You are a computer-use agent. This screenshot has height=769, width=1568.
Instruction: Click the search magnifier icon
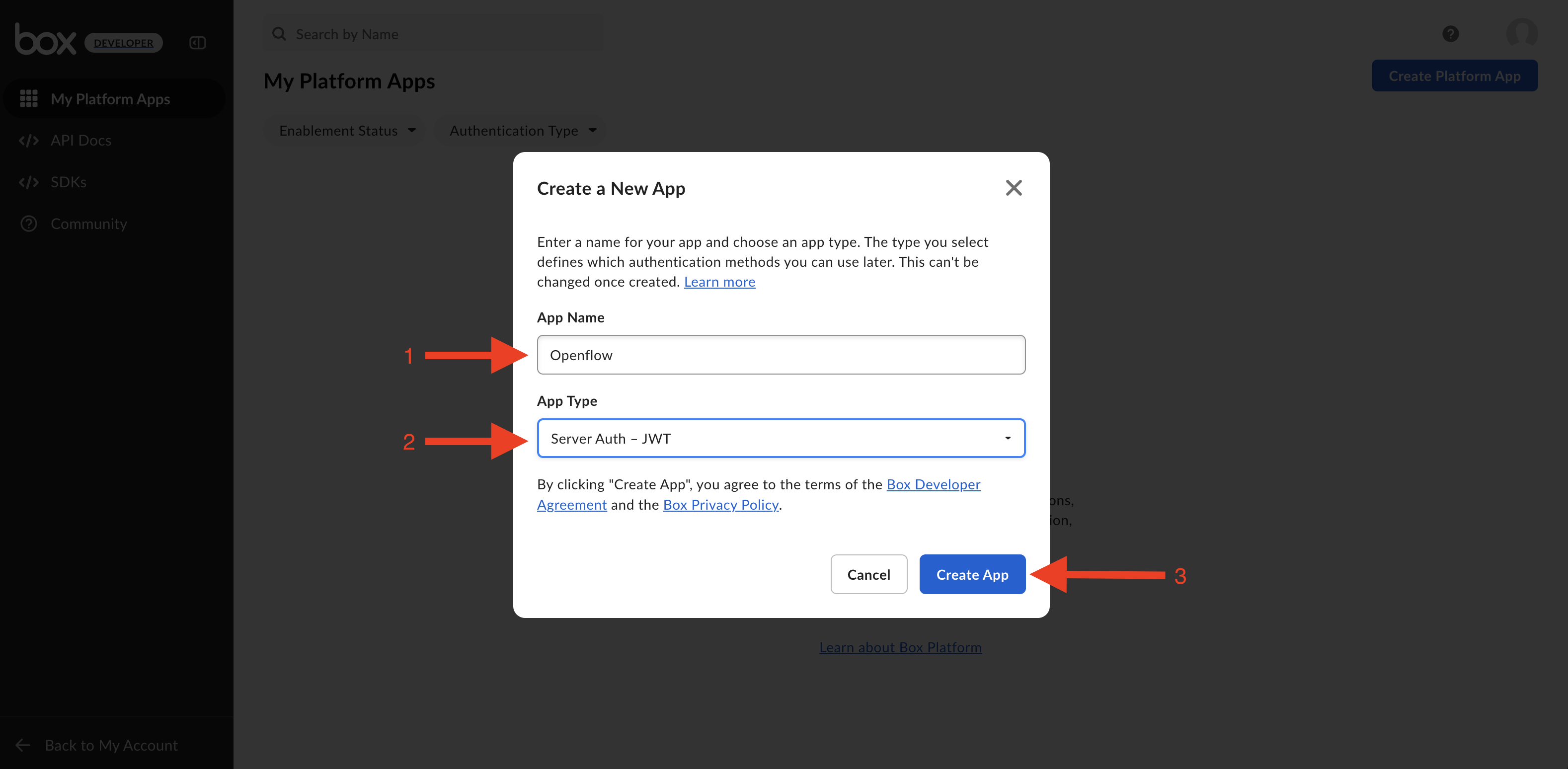click(279, 34)
